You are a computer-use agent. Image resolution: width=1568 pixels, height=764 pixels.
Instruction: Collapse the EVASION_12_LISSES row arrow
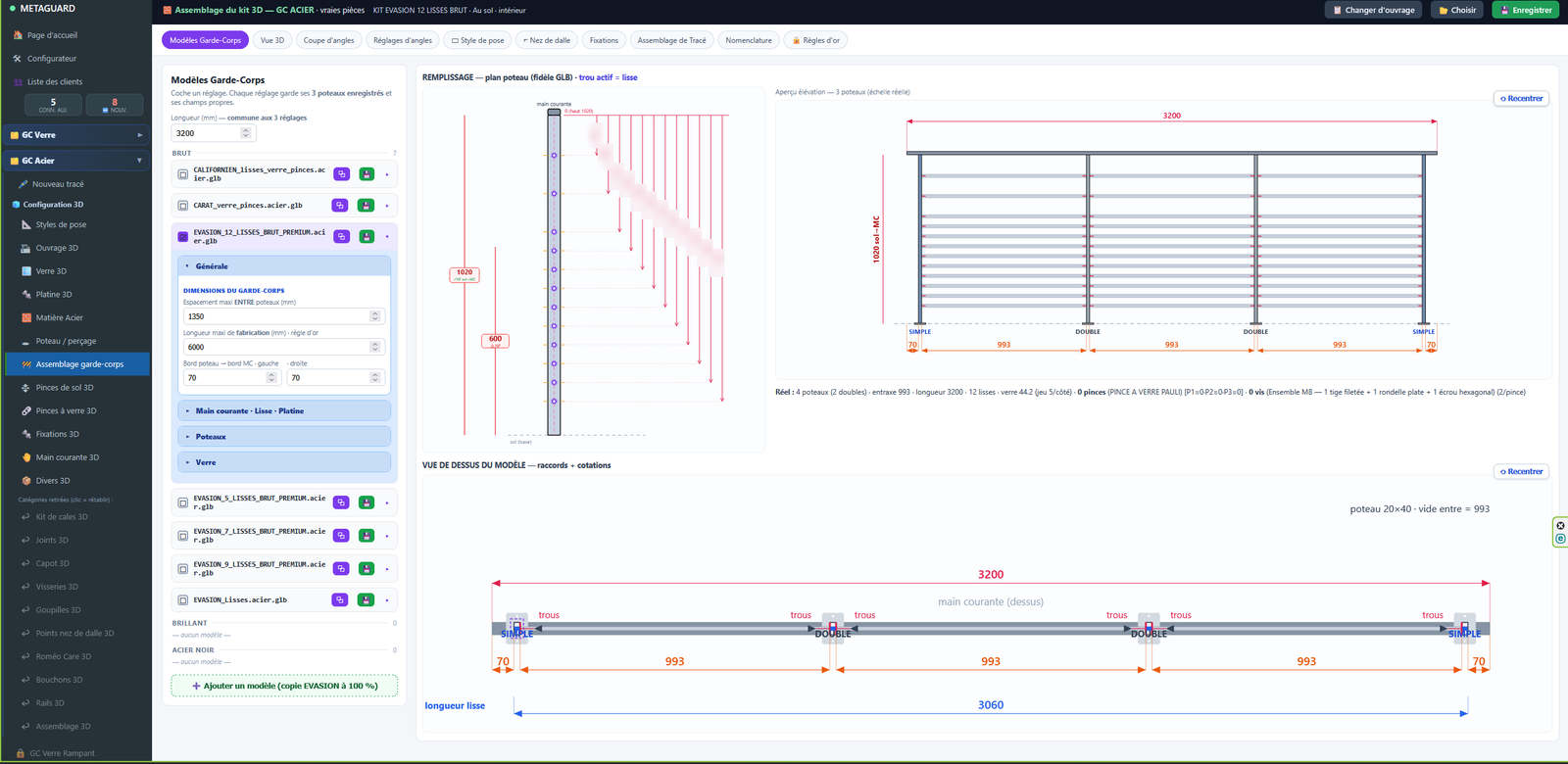[387, 236]
